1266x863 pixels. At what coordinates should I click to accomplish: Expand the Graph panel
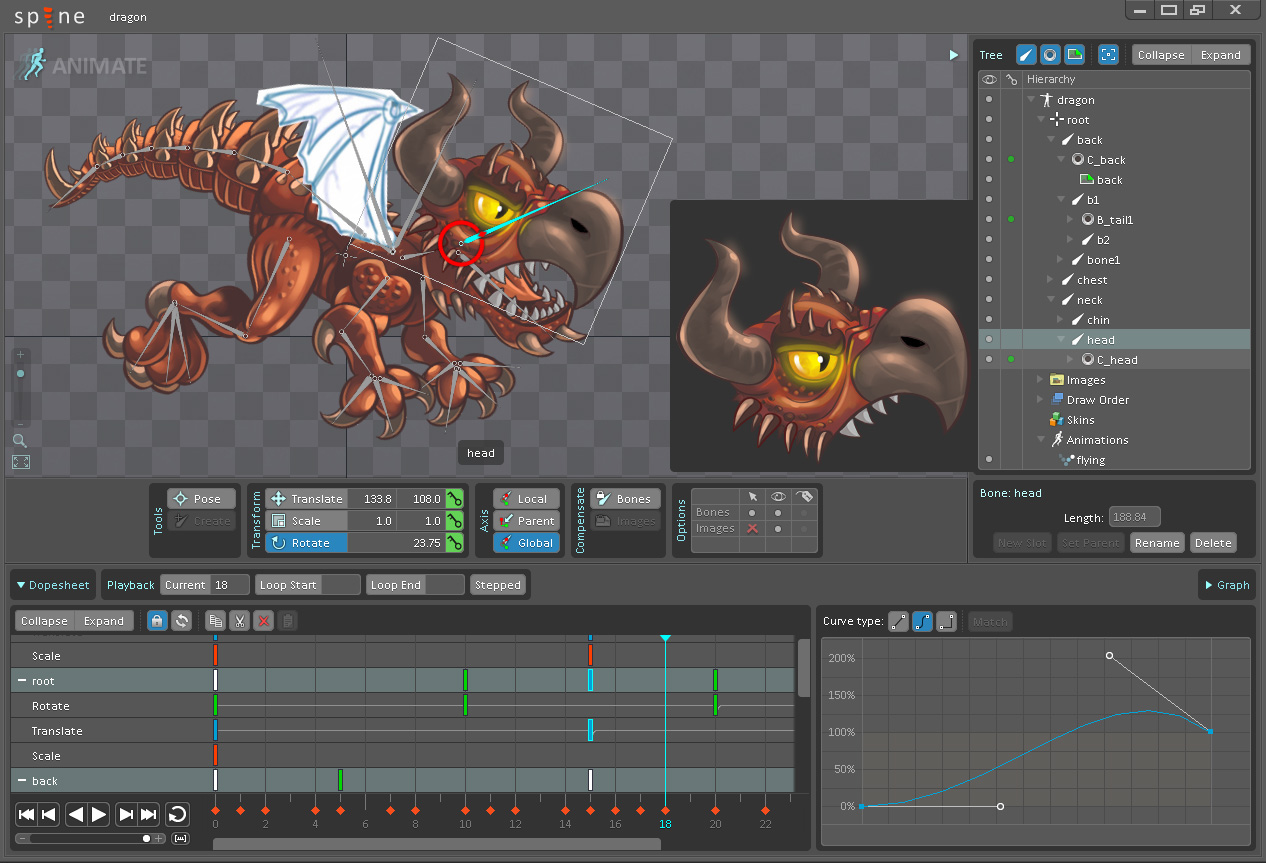(1227, 585)
